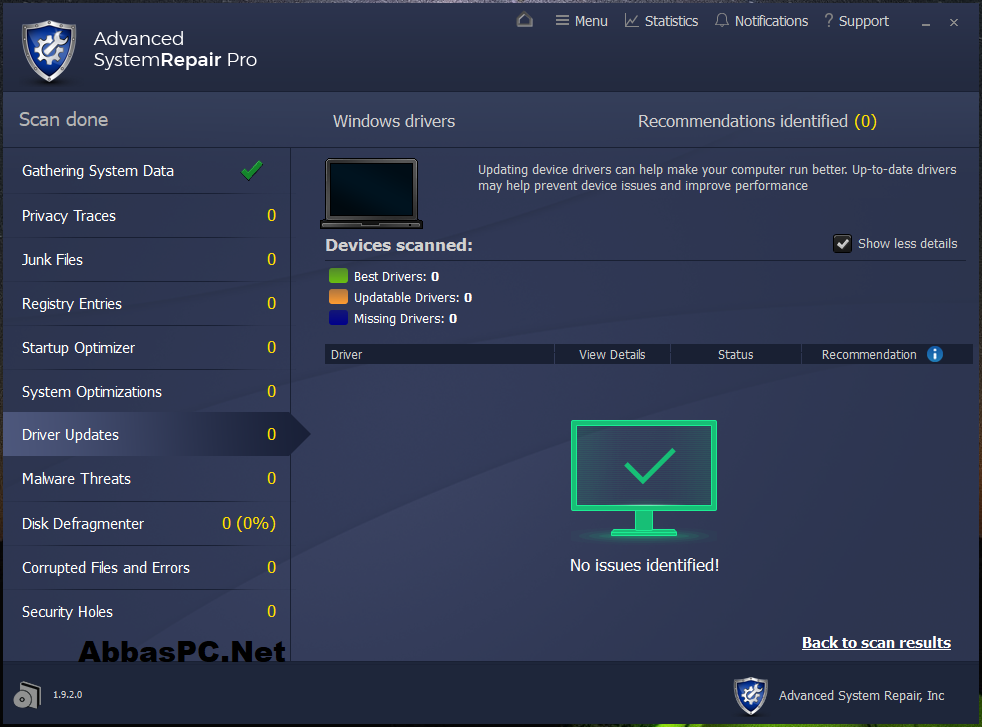This screenshot has width=982, height=727.
Task: Click the blue info icon beside Recommendation
Action: click(934, 354)
